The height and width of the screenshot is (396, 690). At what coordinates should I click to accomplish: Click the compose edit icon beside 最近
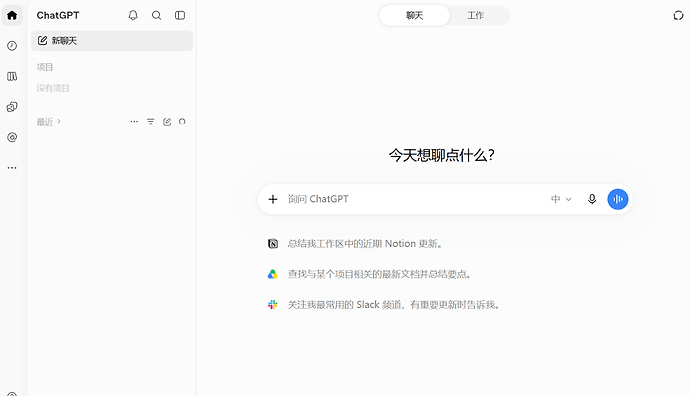coord(167,121)
